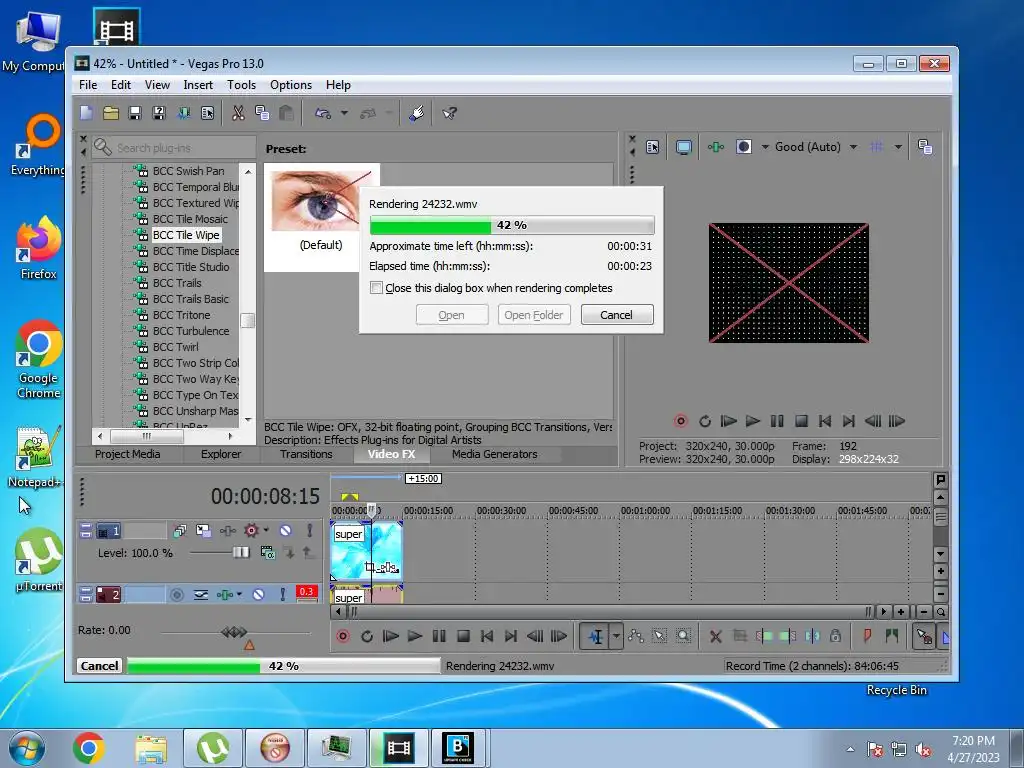The height and width of the screenshot is (768, 1024).
Task: Open the Overlays dropdown arrow in preview toolbar
Action: tap(899, 147)
